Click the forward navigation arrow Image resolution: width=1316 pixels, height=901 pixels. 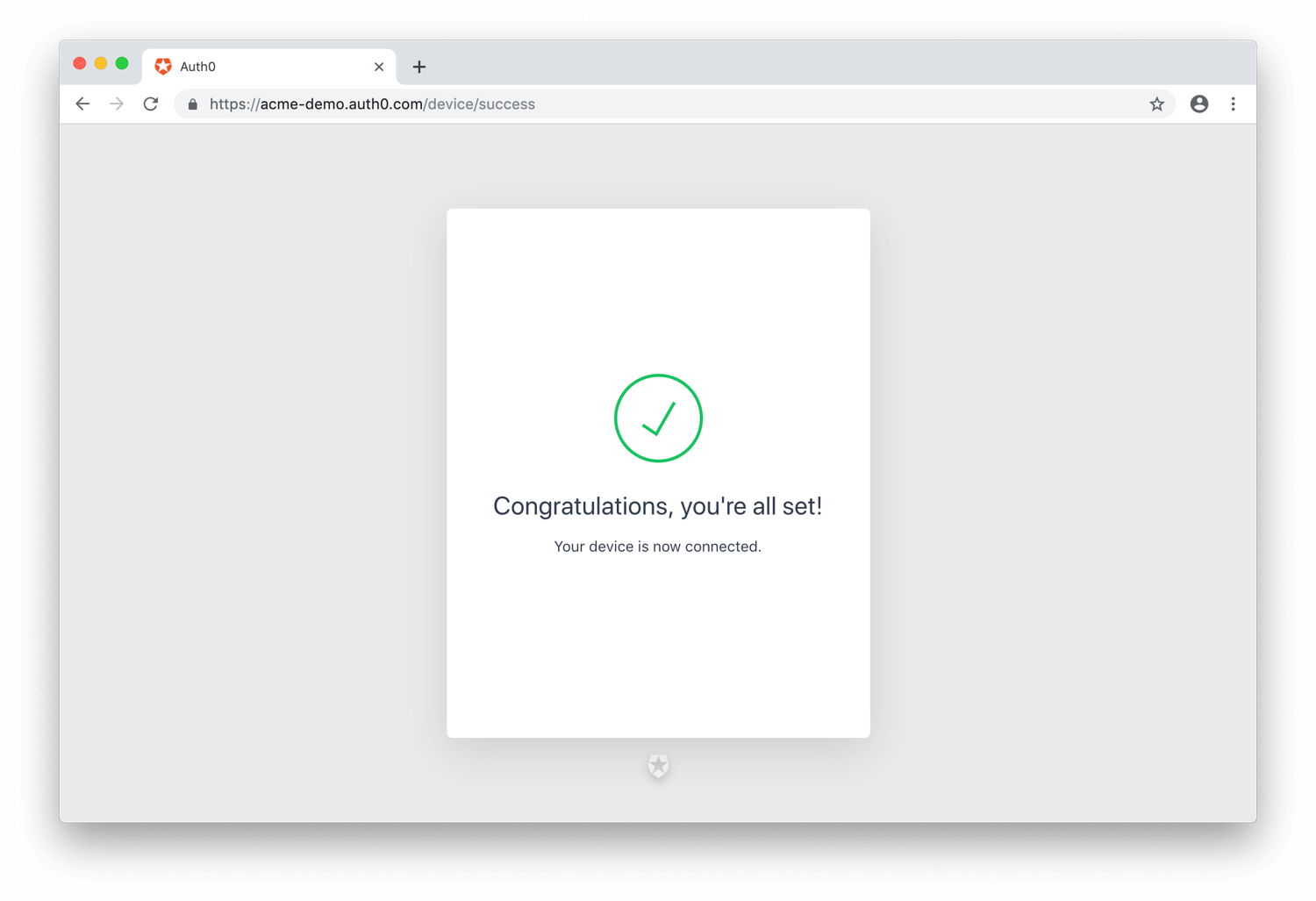(x=117, y=104)
